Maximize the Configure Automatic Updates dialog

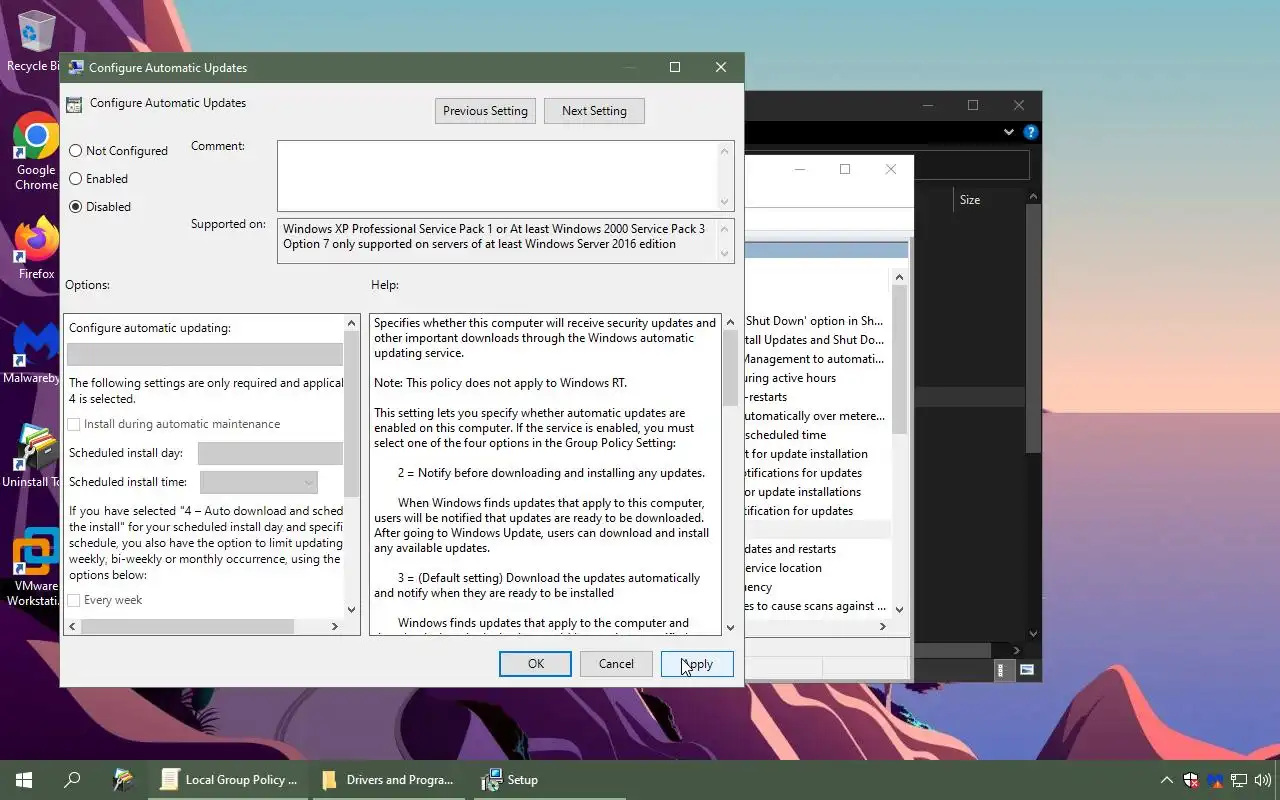point(675,68)
